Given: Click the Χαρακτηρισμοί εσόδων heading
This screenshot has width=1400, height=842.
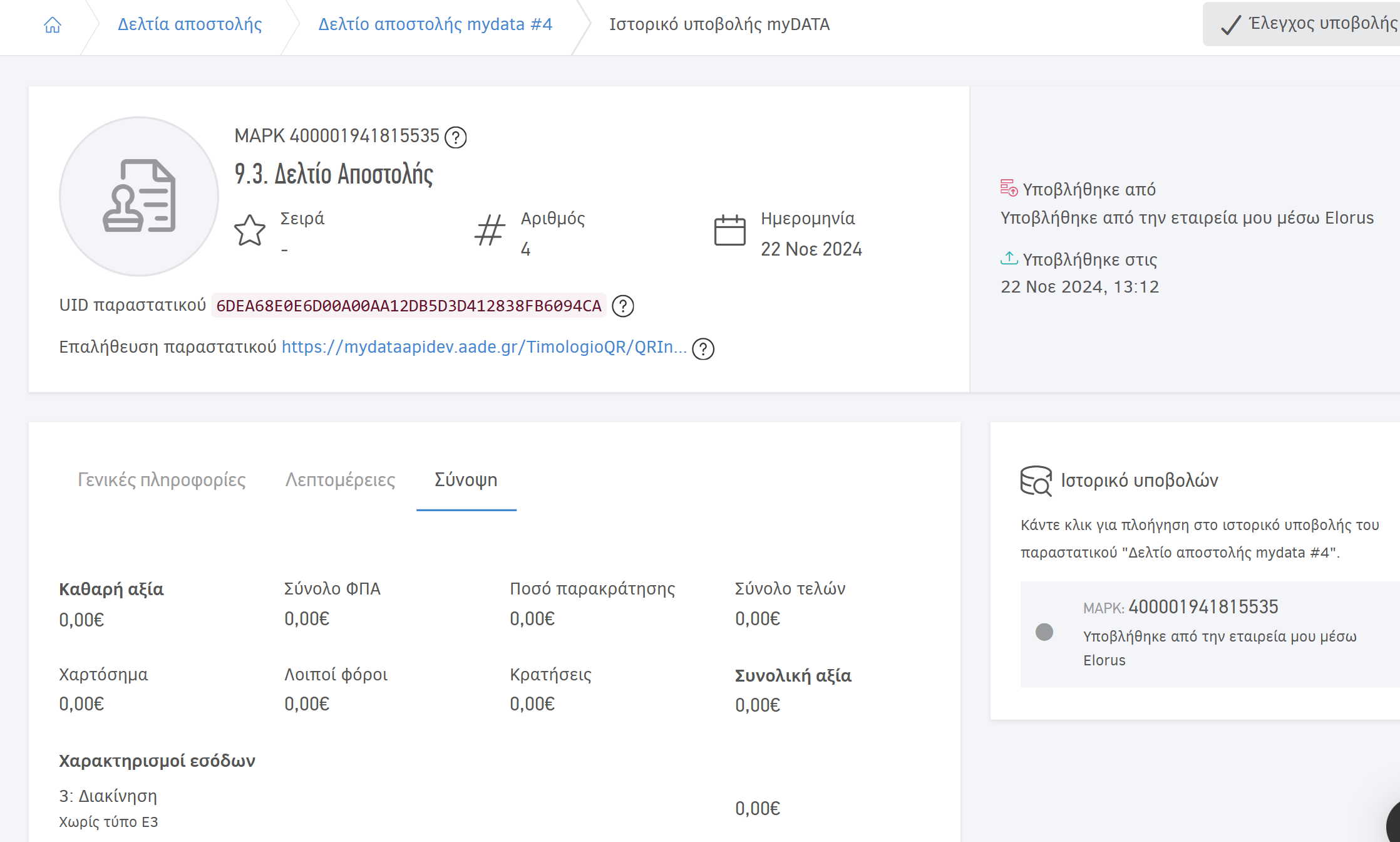Looking at the screenshot, I should pyautogui.click(x=157, y=761).
